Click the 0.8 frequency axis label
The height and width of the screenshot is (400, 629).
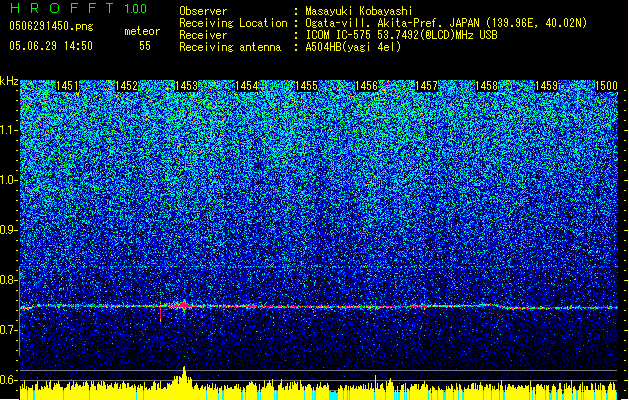click(x=9, y=280)
